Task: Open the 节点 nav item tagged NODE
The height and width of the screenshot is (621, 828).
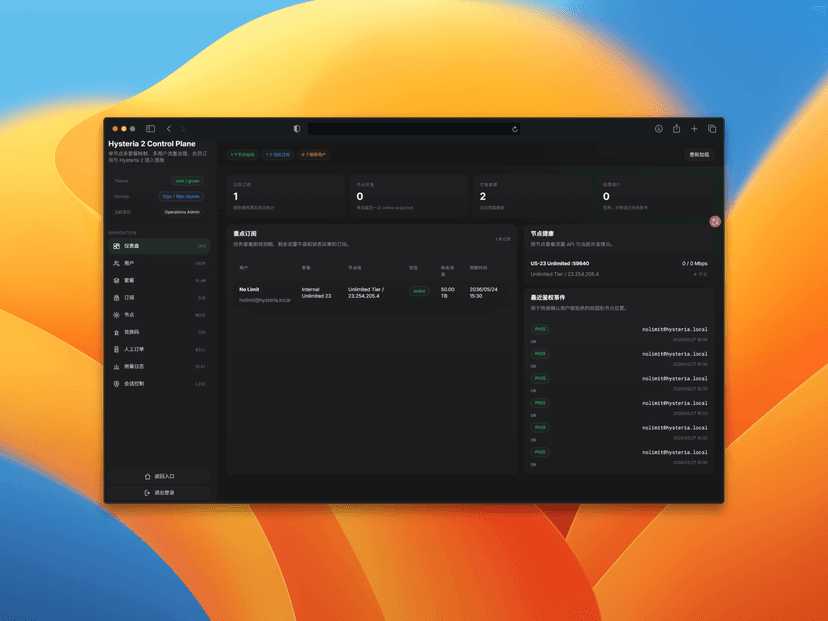Action: (159, 315)
